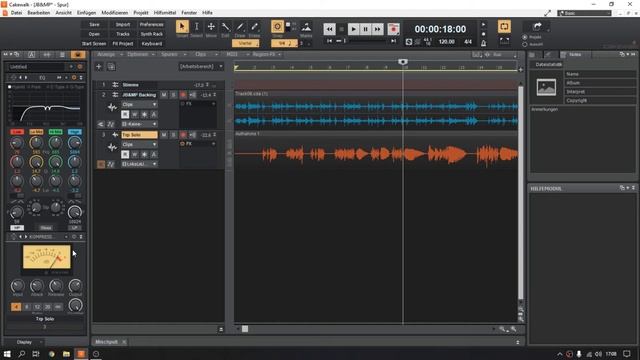Open Windows Start menu

7,354
